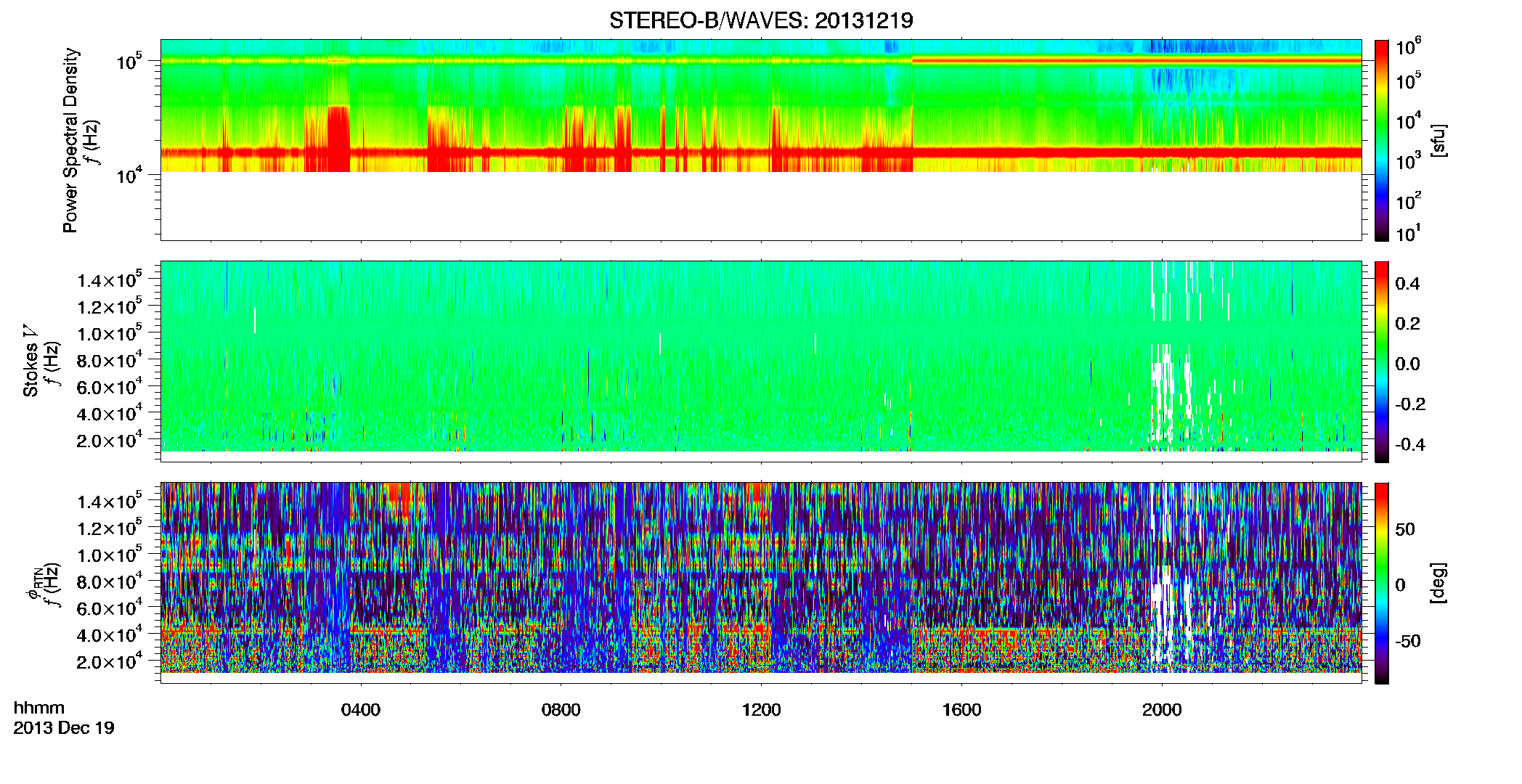
Task: Click the plot title STEREO-B/WAVES: 20131219
Action: 761,20
